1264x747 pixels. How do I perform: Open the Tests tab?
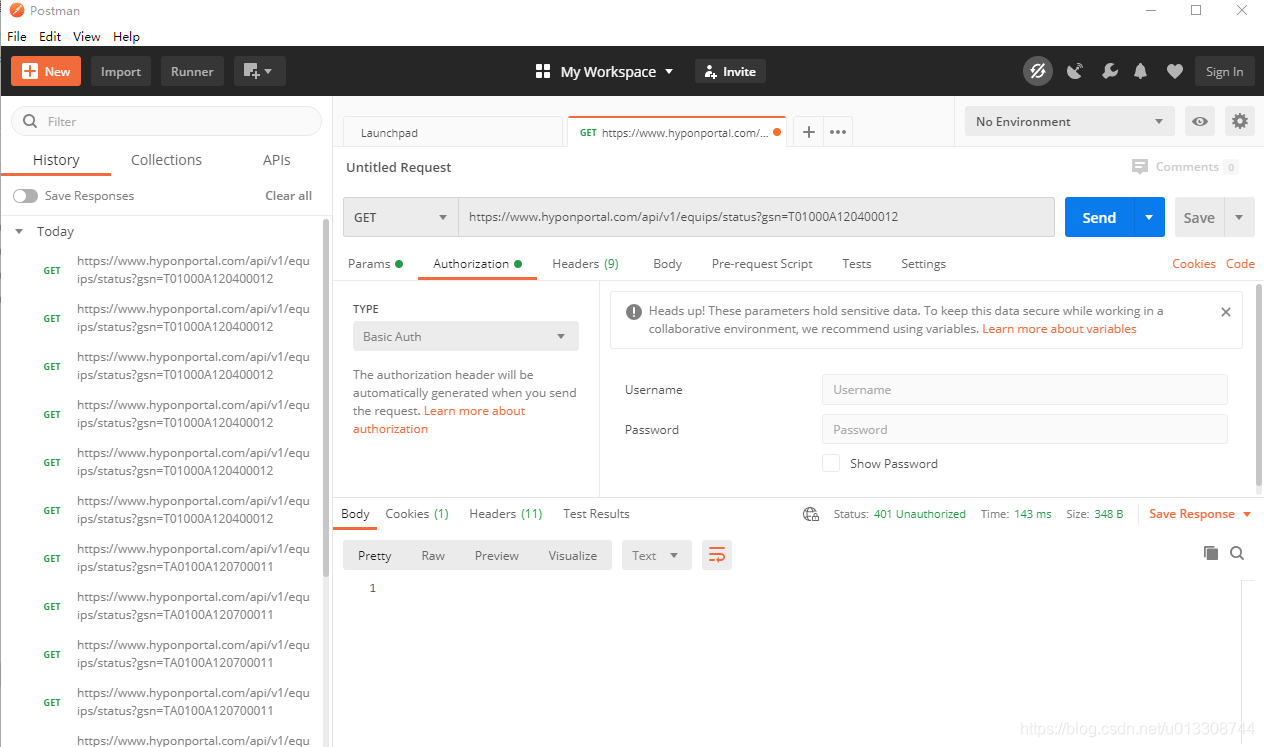[x=857, y=264]
